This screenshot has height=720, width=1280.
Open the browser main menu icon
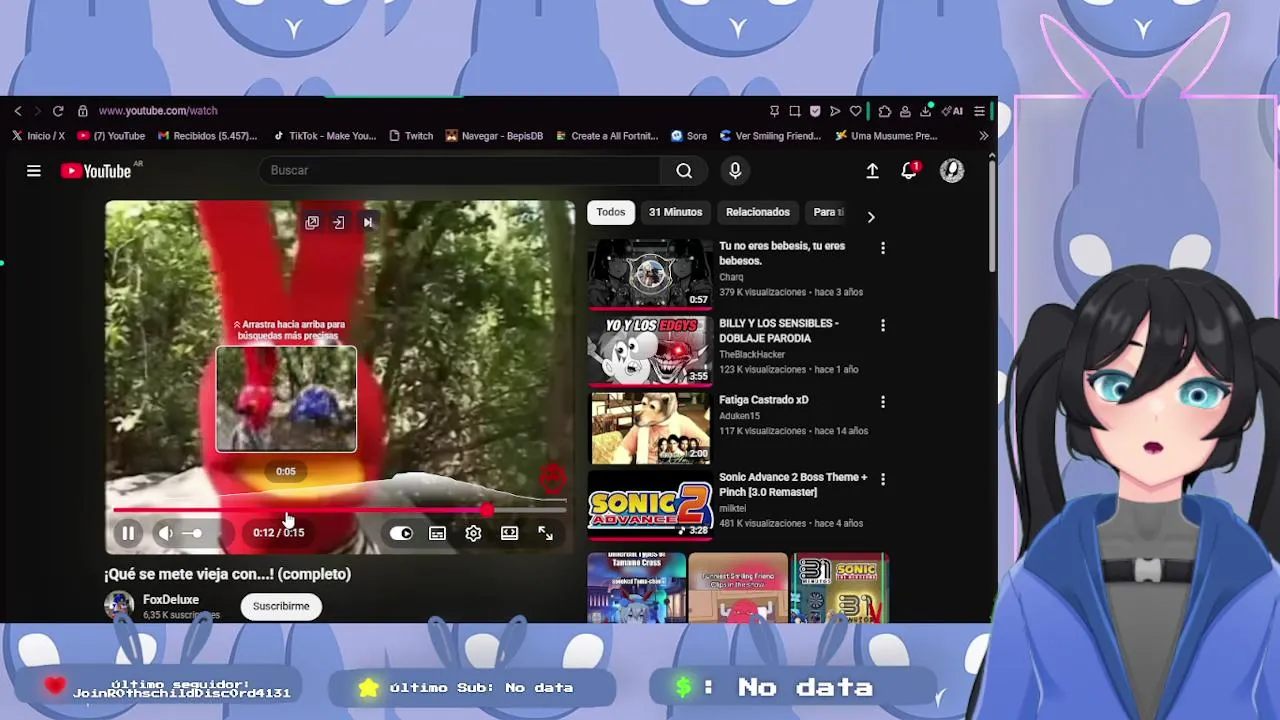coord(979,111)
